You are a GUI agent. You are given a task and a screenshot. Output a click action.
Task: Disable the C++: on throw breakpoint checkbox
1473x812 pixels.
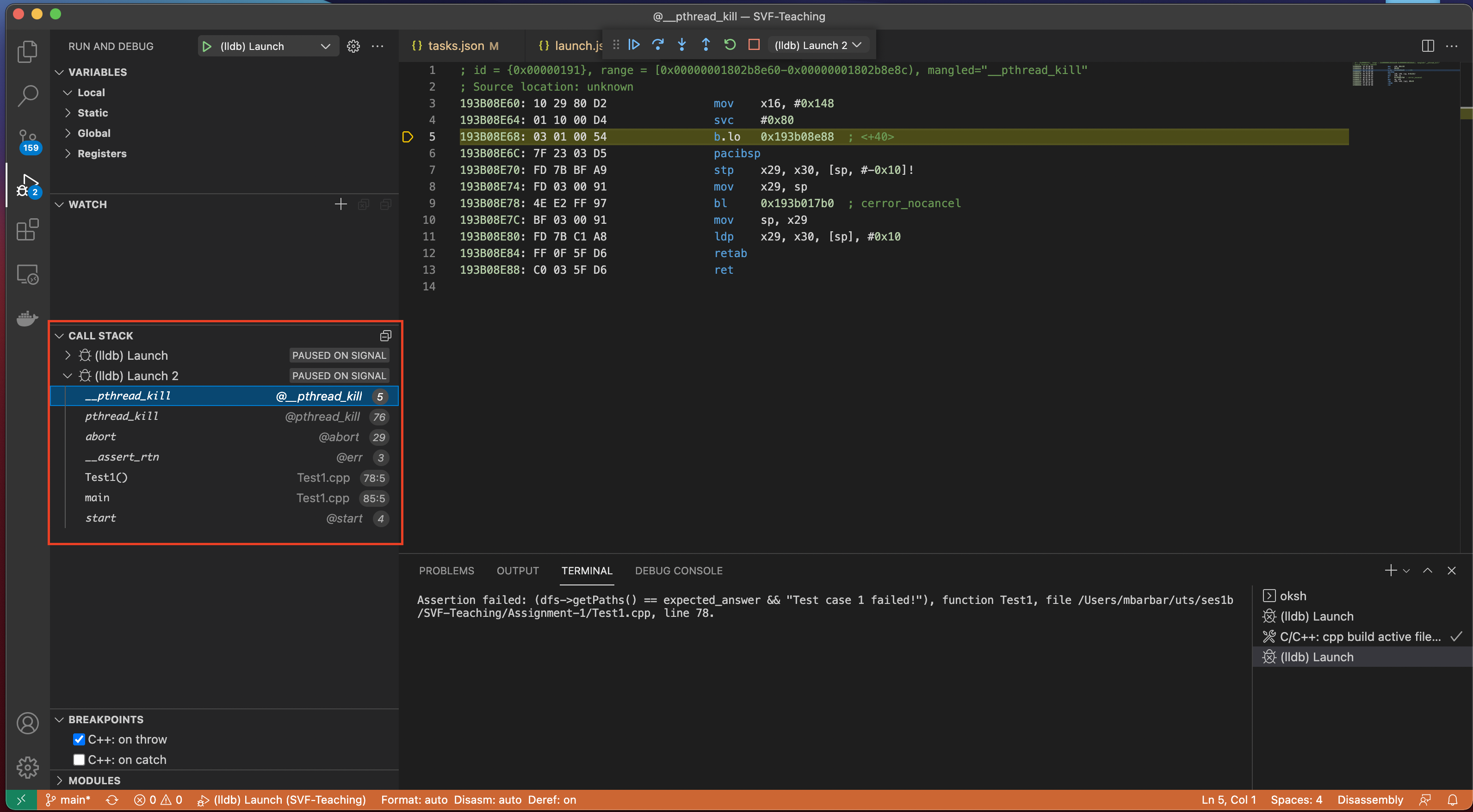pyautogui.click(x=79, y=739)
